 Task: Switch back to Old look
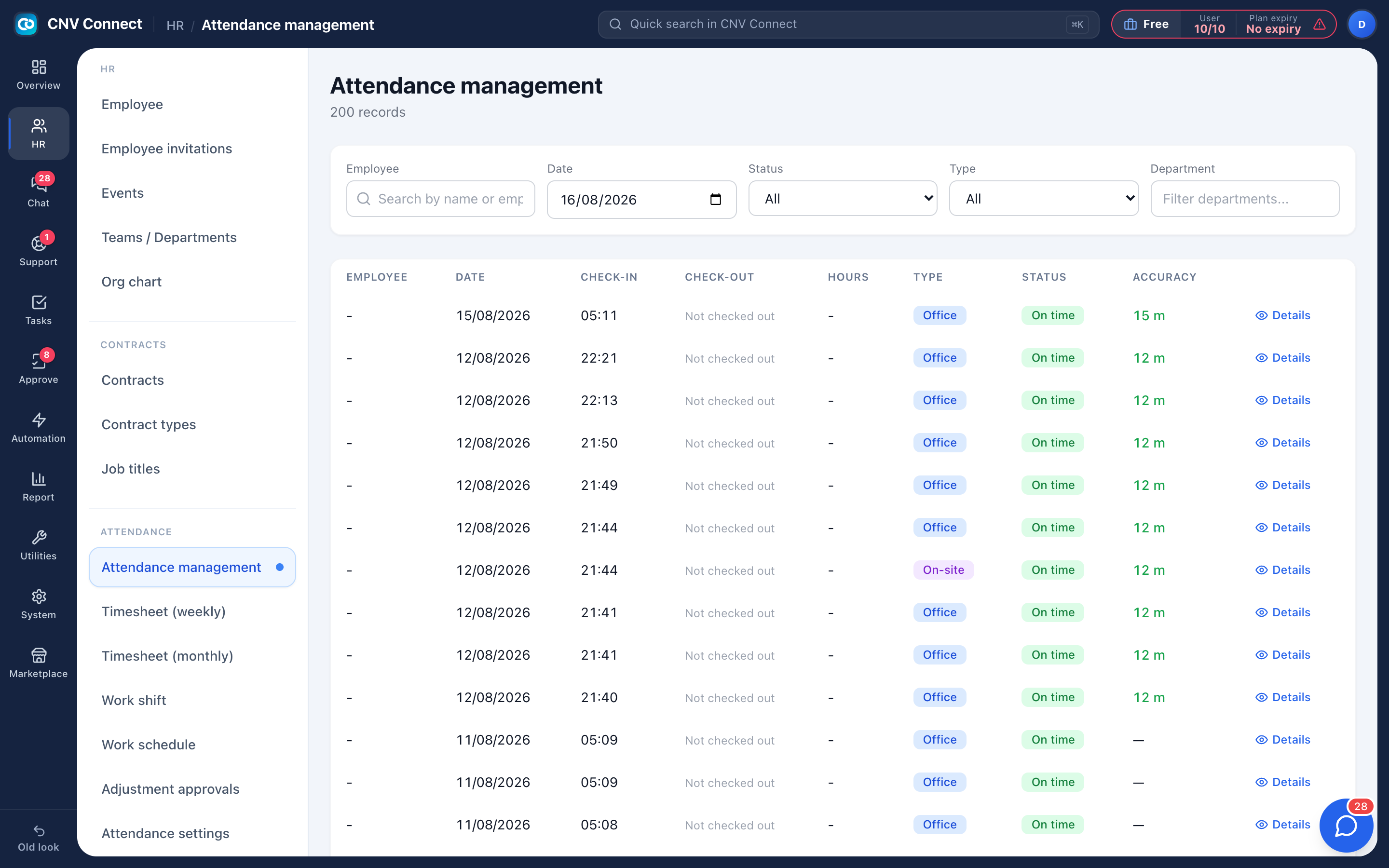39,839
